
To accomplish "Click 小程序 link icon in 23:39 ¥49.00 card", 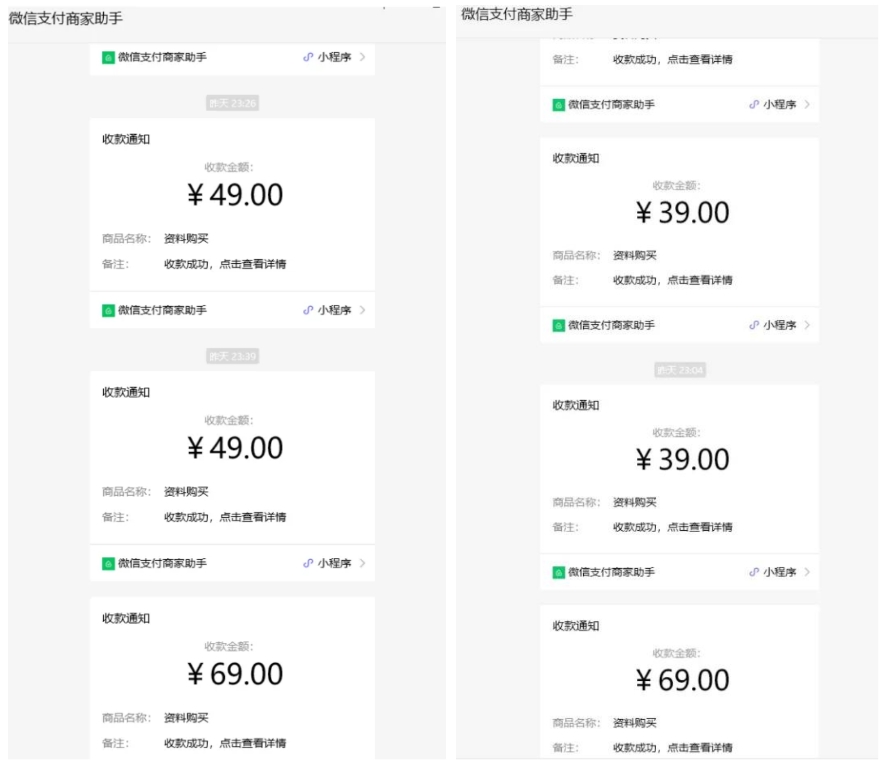I will tap(308, 564).
